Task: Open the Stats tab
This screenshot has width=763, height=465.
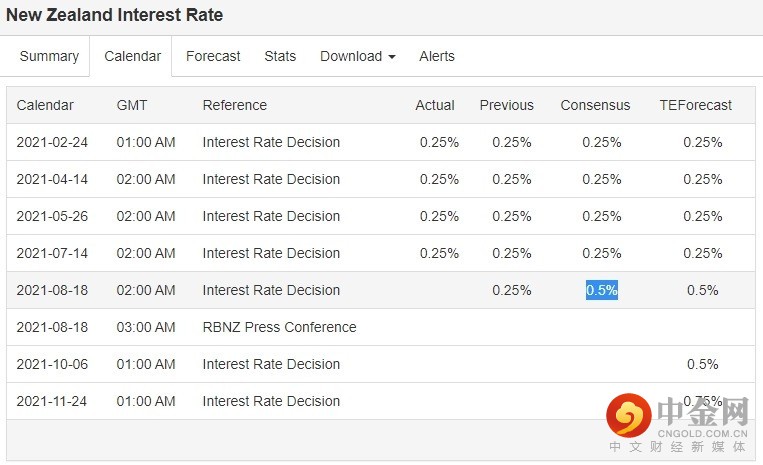Action: tap(280, 56)
